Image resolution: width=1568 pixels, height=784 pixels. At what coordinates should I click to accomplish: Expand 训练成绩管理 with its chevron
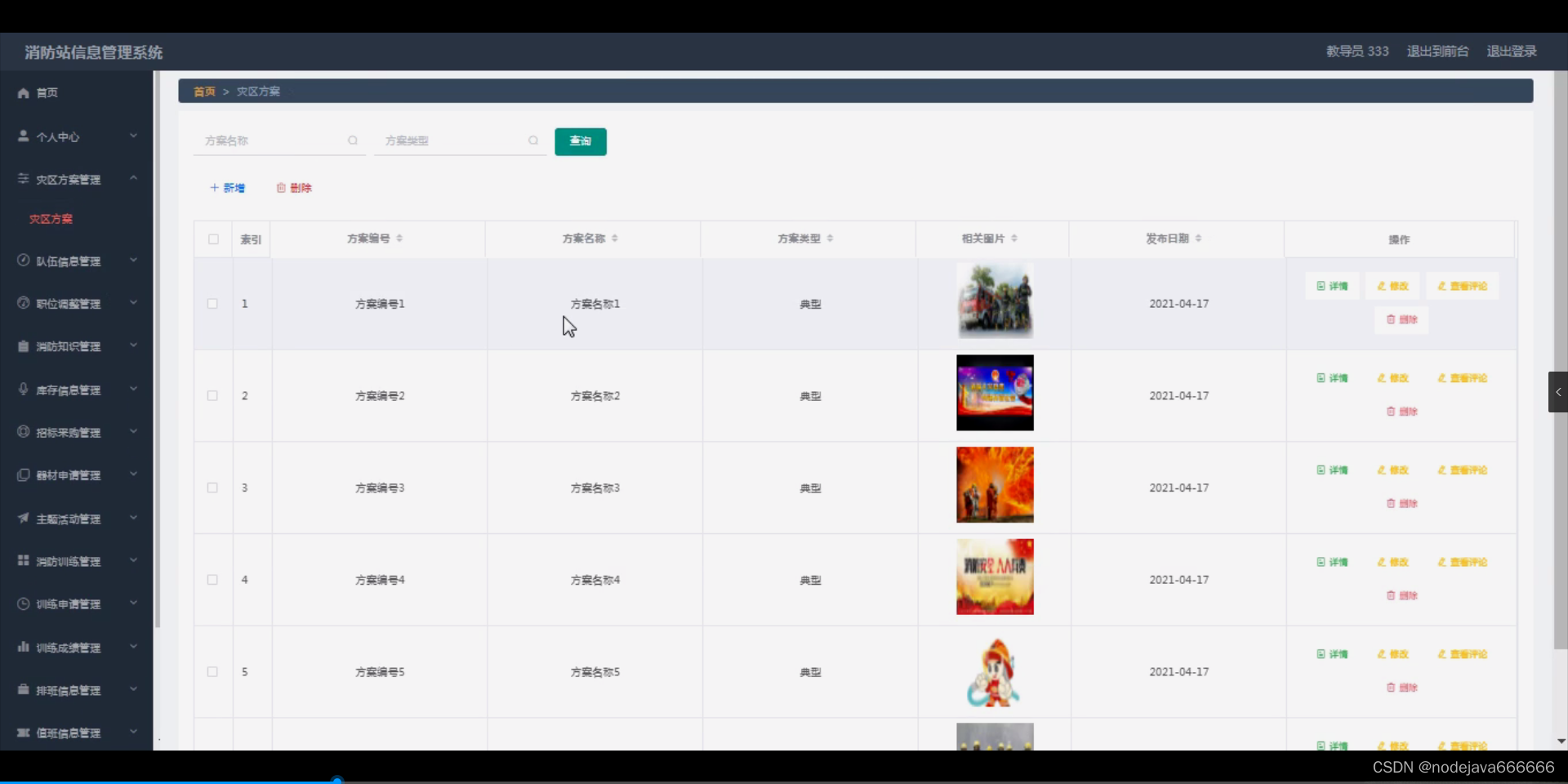(x=133, y=647)
